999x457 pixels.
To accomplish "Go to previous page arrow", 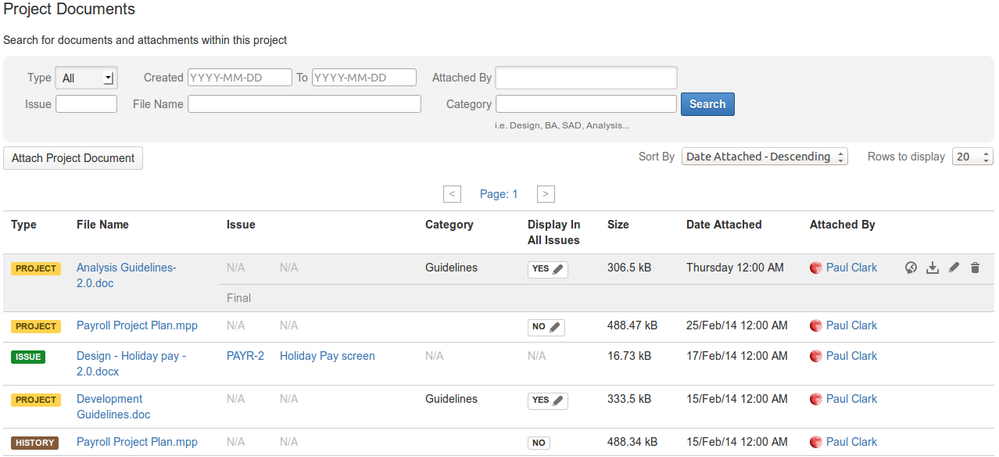I will pos(452,194).
